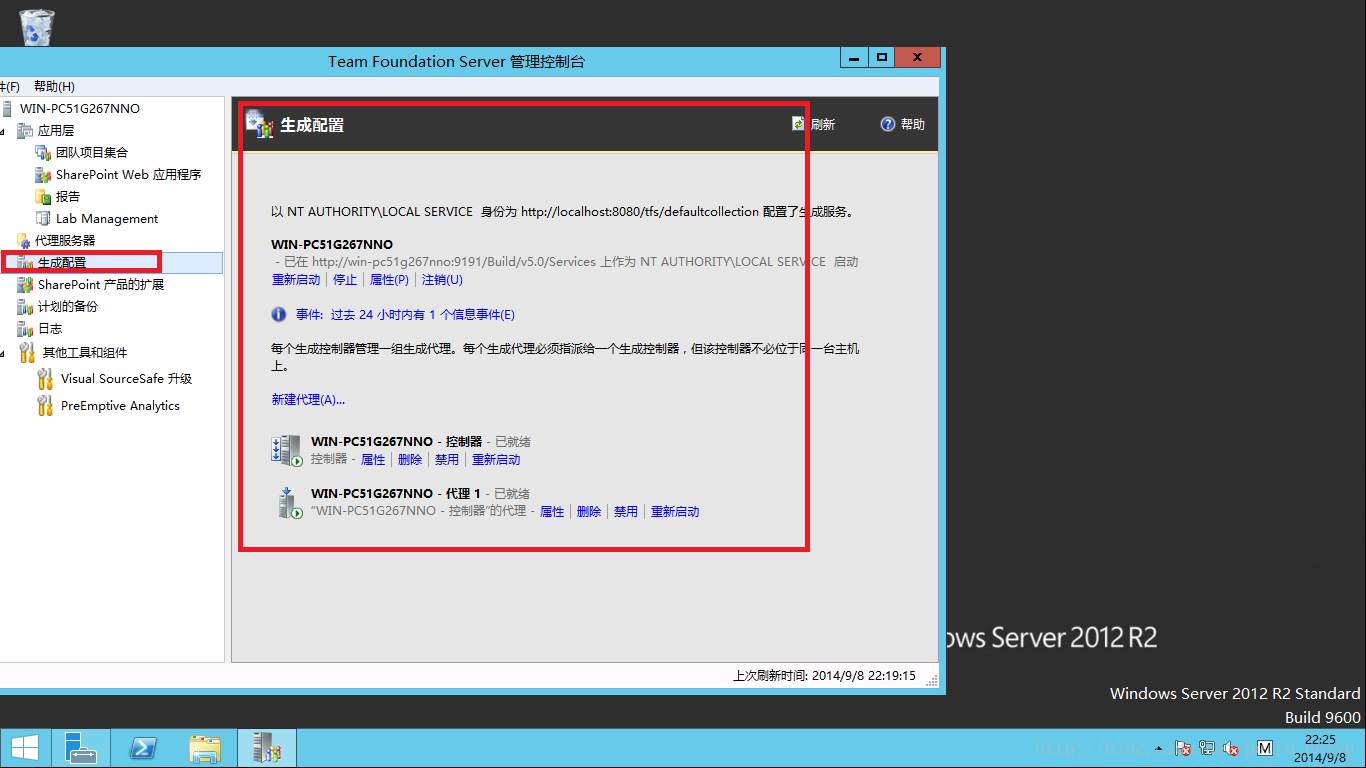Select the 报告 folder icon in tree
The image size is (1366, 768).
click(x=43, y=196)
